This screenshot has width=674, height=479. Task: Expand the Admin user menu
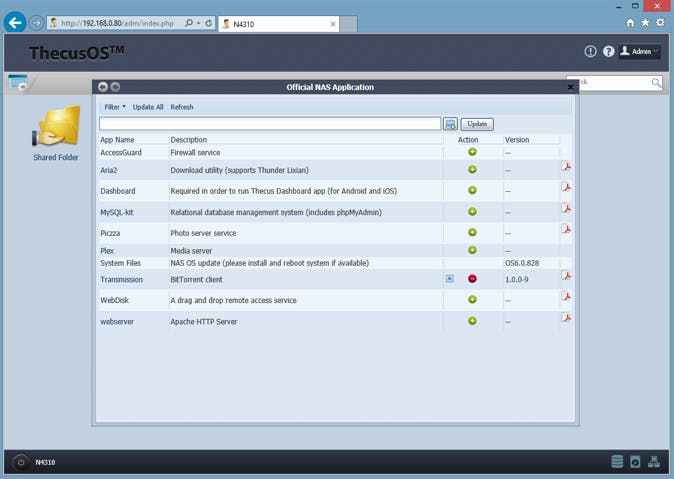[640, 52]
